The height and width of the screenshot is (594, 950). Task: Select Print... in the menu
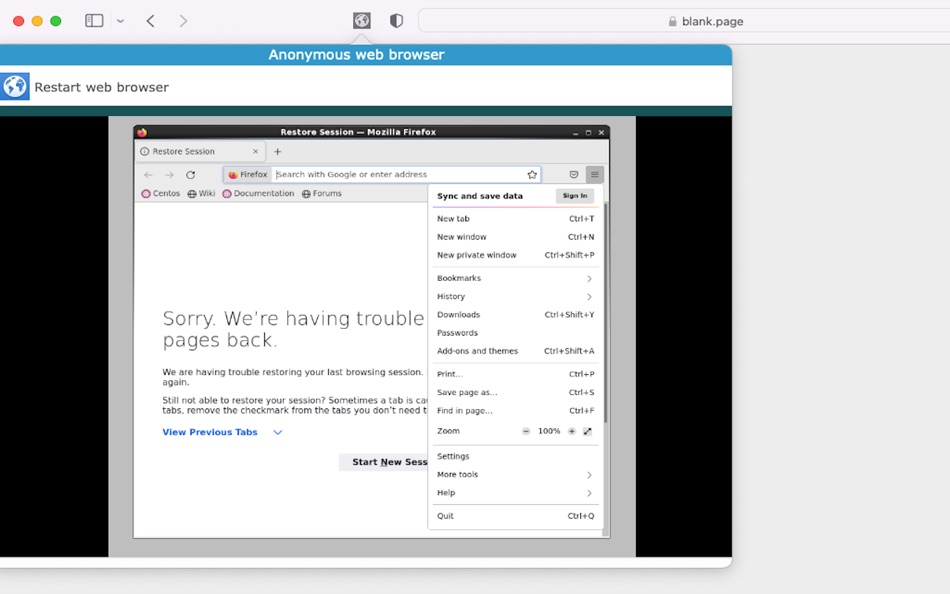516,374
